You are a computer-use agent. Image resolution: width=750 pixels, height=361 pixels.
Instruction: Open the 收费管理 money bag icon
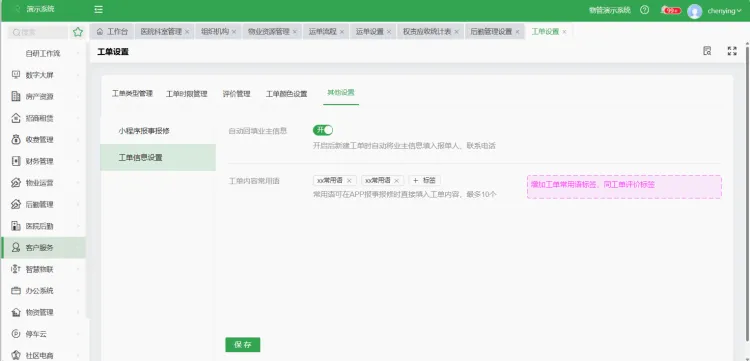16,139
